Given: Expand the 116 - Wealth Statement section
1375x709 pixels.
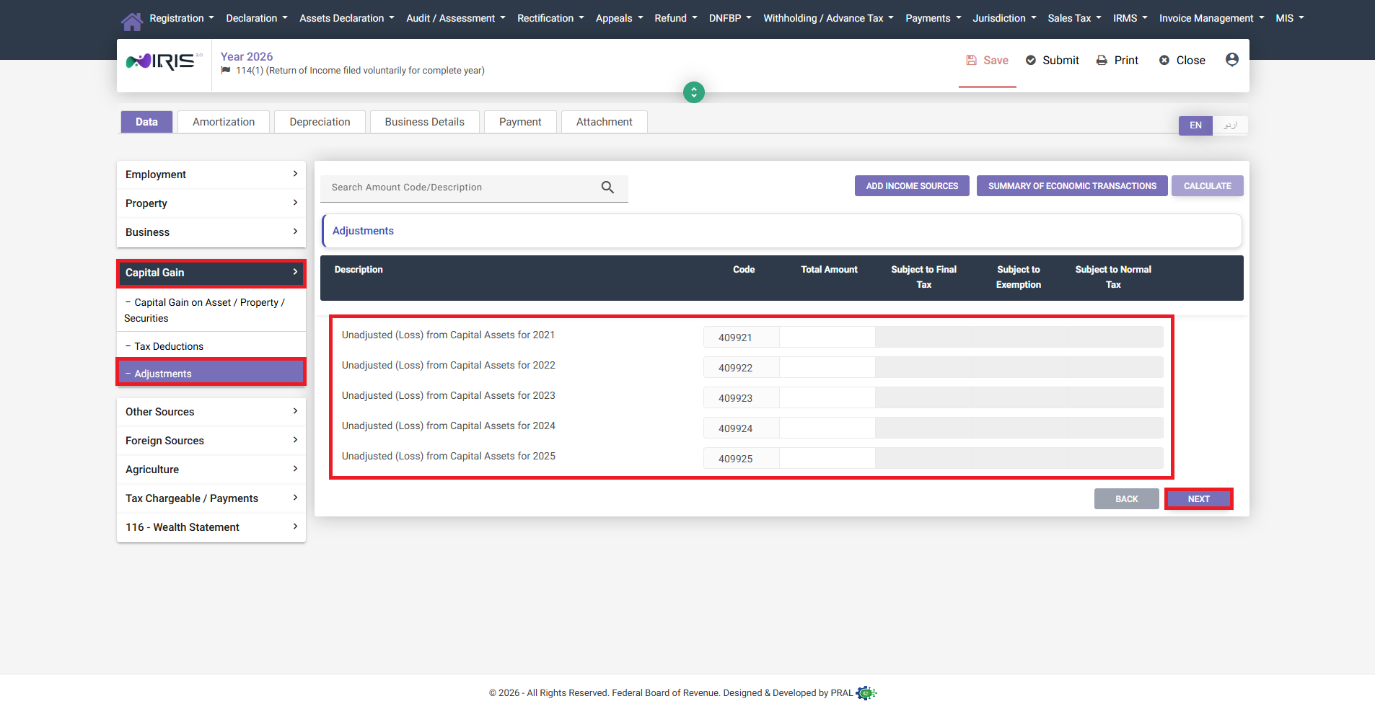Looking at the screenshot, I should click(x=211, y=527).
